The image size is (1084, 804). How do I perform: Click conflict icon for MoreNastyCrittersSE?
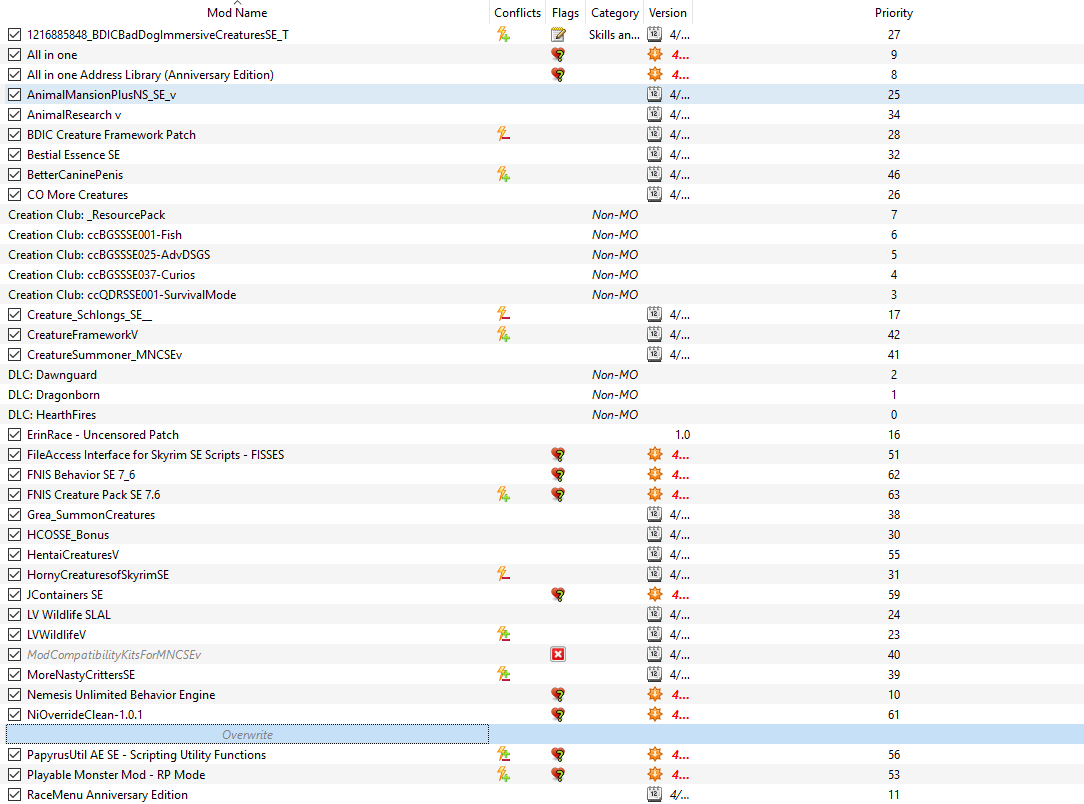[503, 675]
